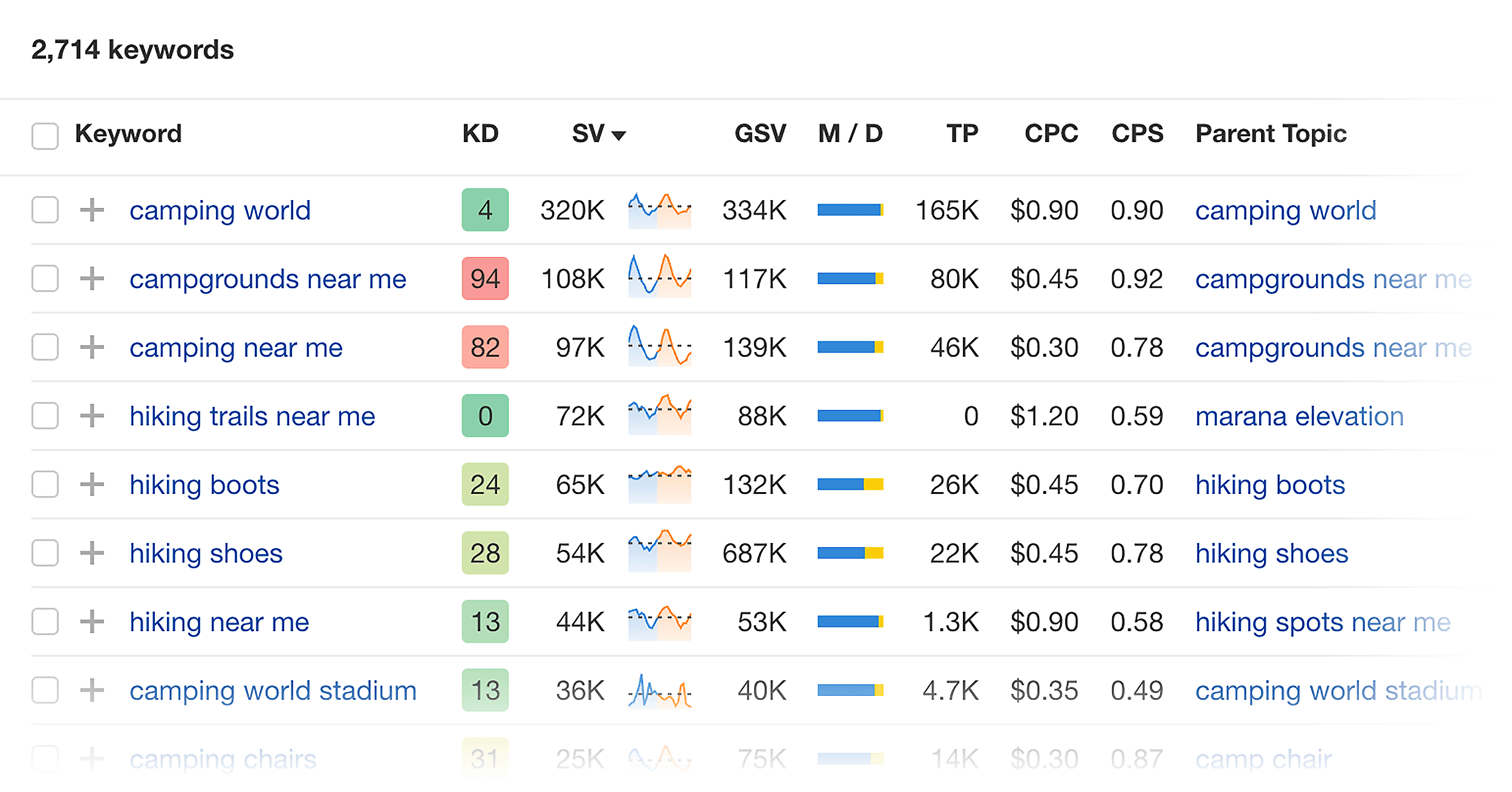Click the M/D distribution bar for "hiking boots"
Image resolution: width=1512 pixels, height=792 pixels.
[850, 484]
